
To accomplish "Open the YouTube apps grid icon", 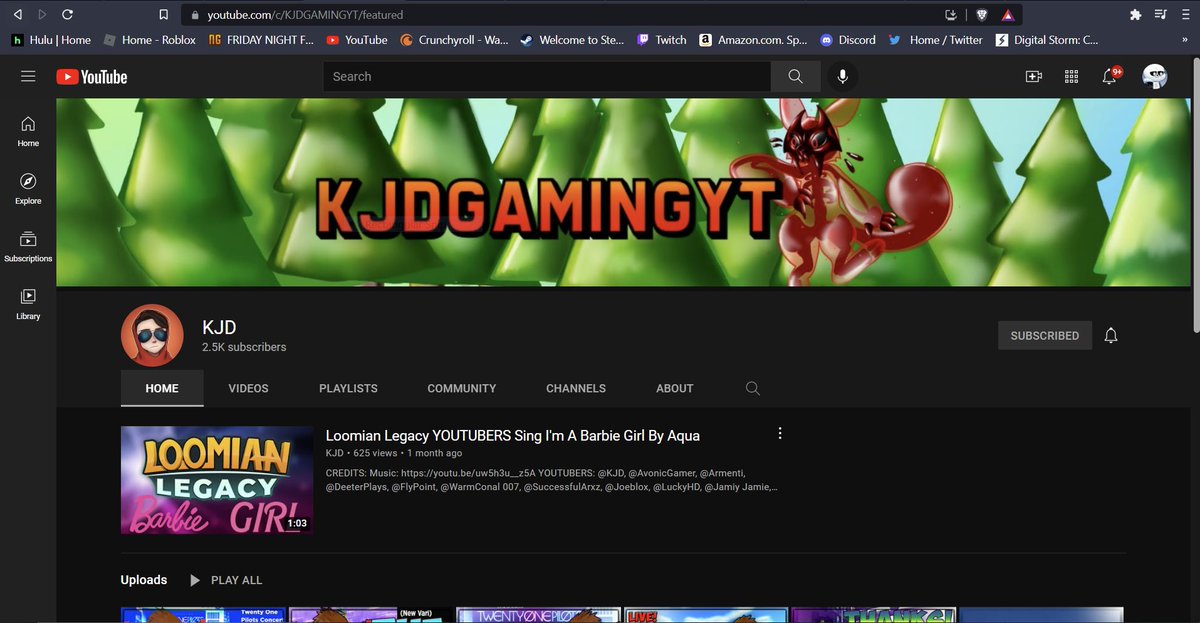I will [1071, 77].
